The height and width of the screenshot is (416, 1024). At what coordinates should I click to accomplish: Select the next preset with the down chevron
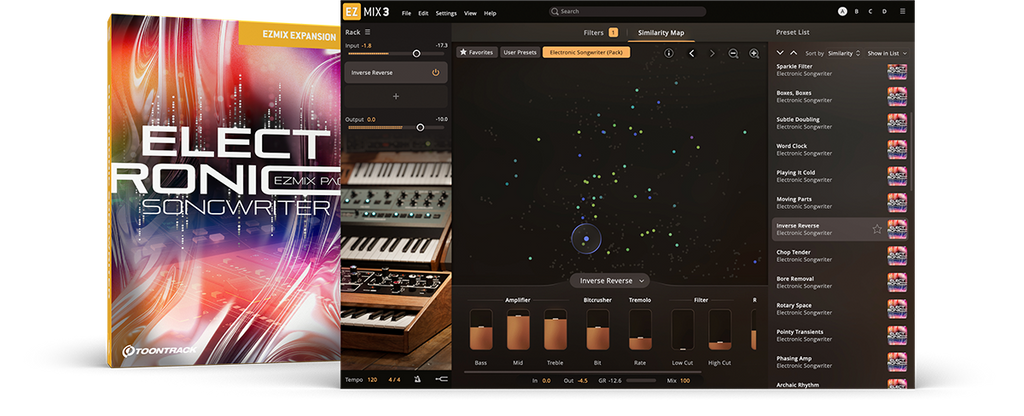point(780,53)
